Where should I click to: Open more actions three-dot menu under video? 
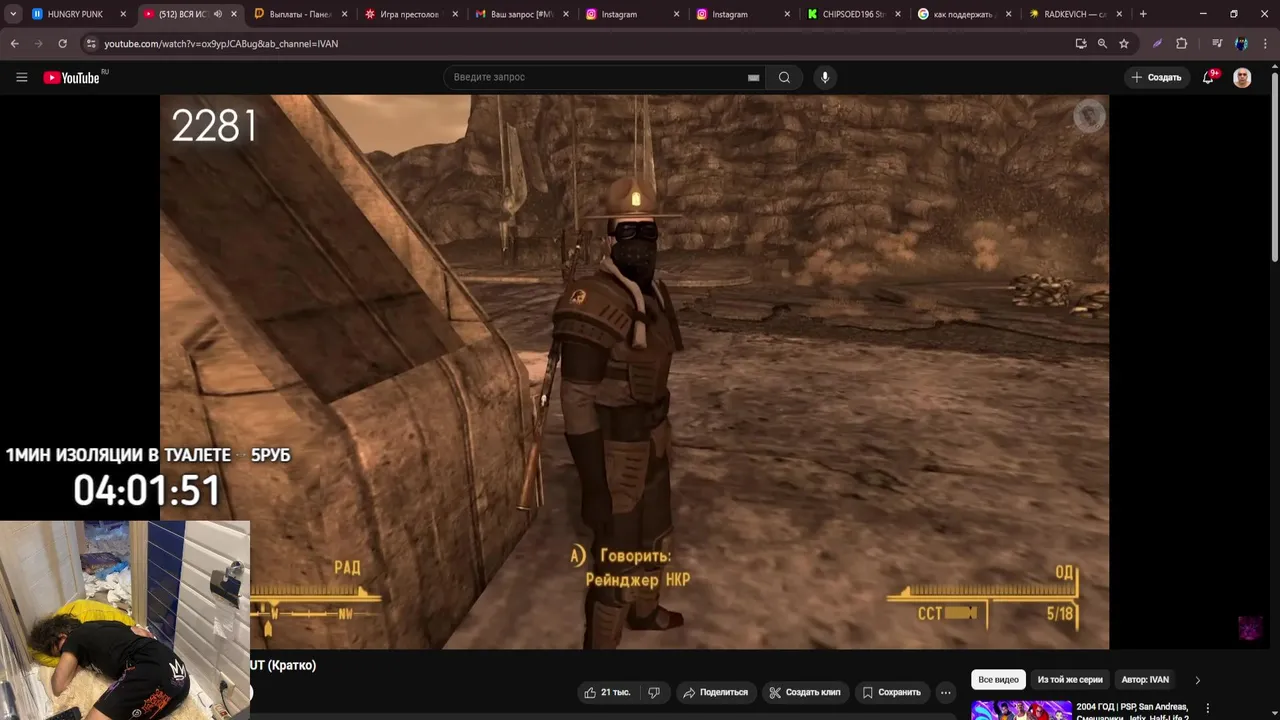(x=945, y=692)
